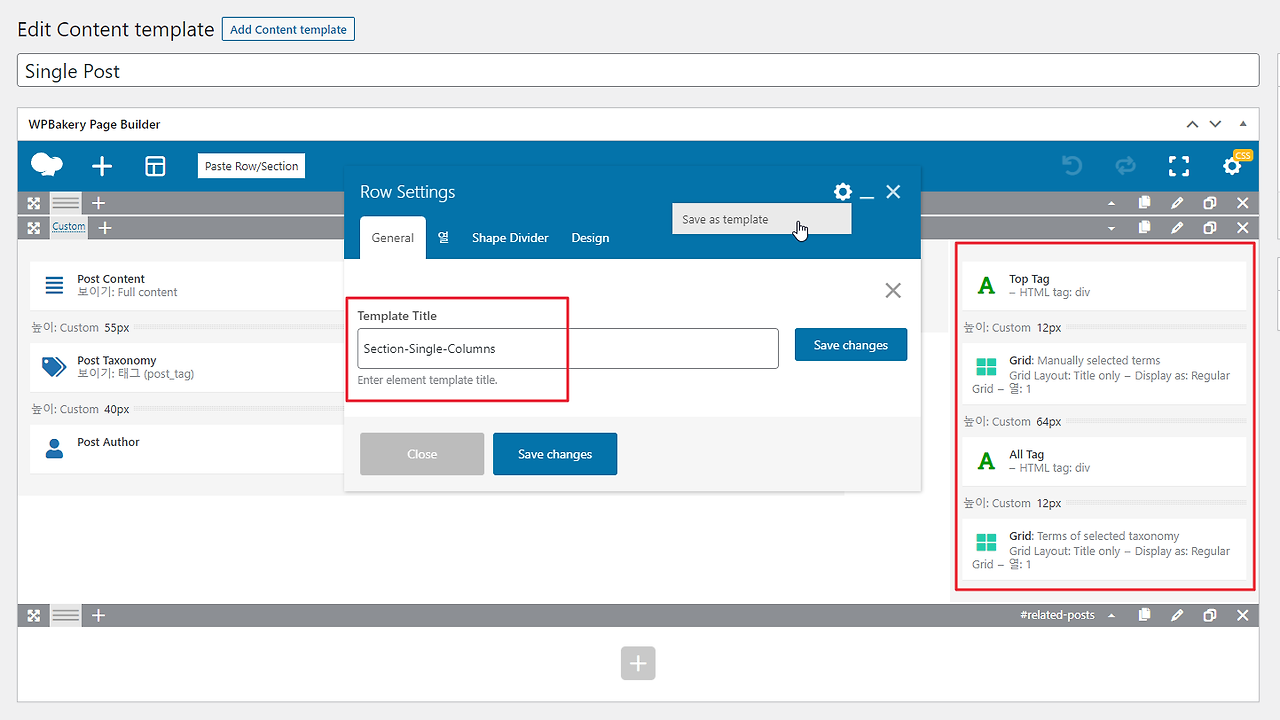
Task: Focus the Single Post title field
Action: point(638,71)
